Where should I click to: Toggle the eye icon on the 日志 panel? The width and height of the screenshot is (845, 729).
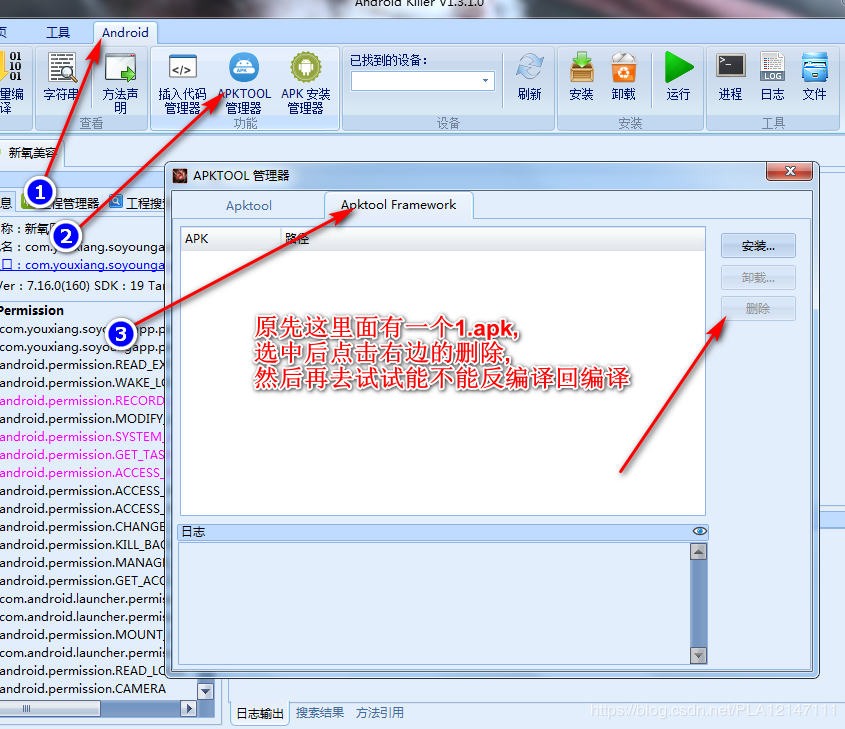[x=699, y=531]
